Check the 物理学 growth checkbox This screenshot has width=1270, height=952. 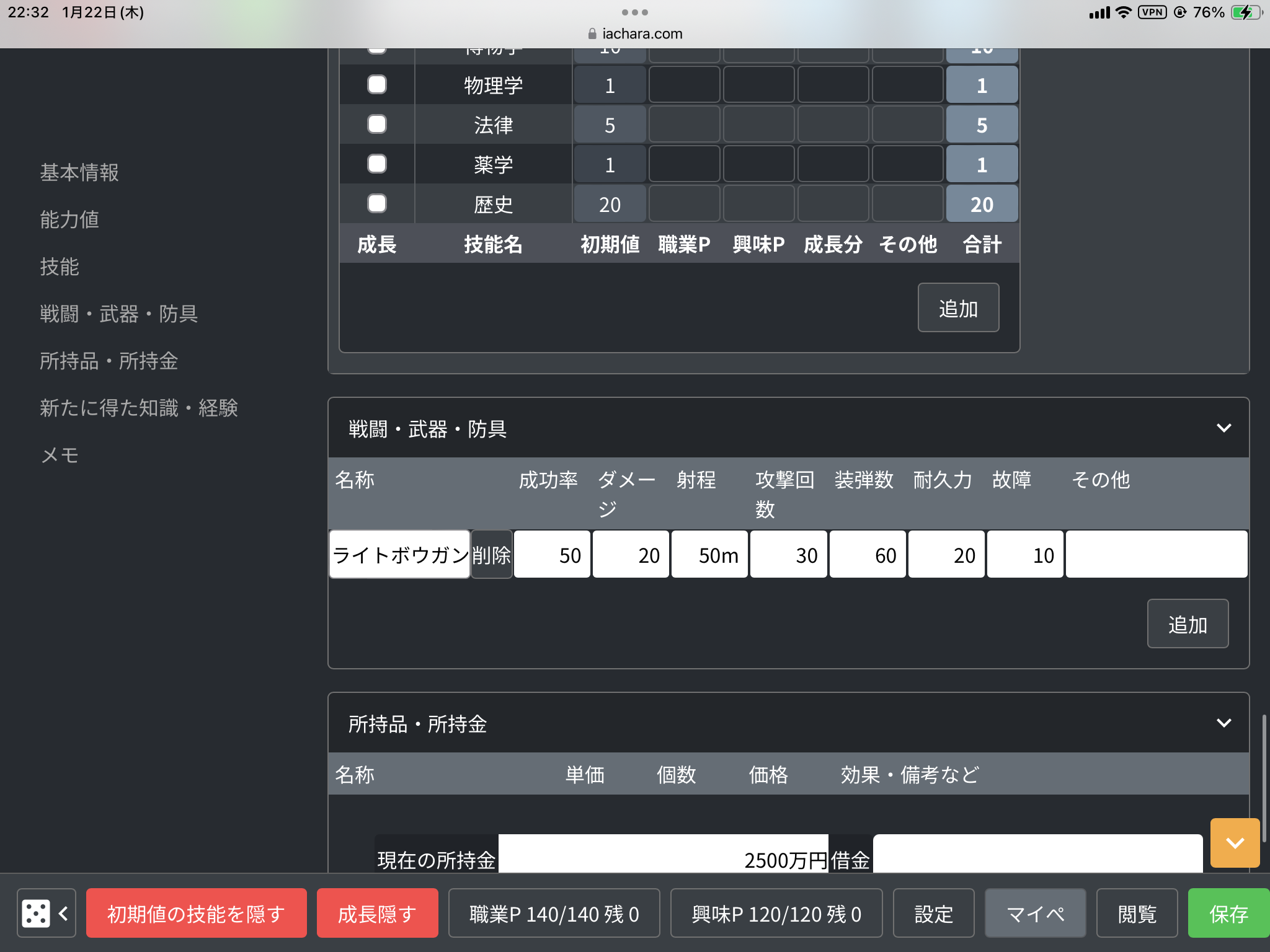[376, 85]
